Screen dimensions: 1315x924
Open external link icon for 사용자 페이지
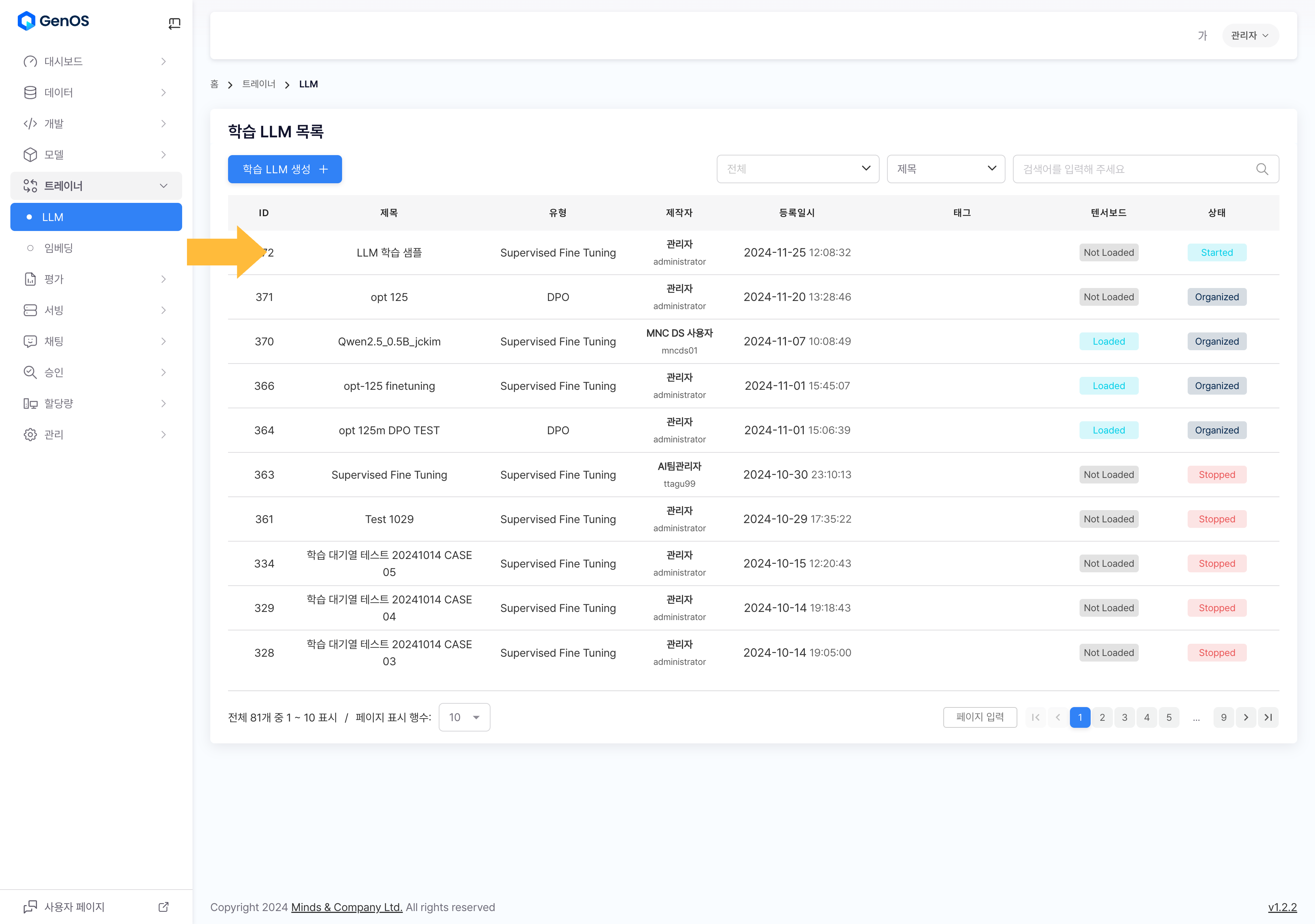[x=163, y=907]
